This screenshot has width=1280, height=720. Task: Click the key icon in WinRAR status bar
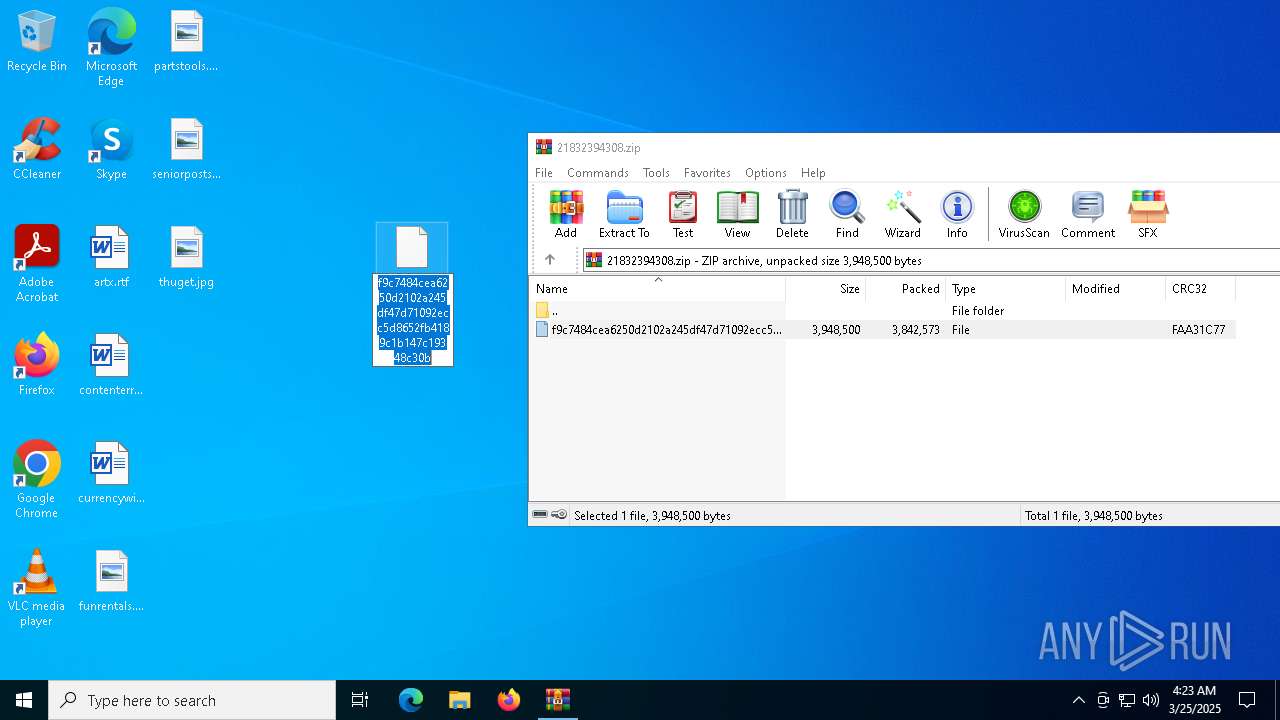point(559,515)
